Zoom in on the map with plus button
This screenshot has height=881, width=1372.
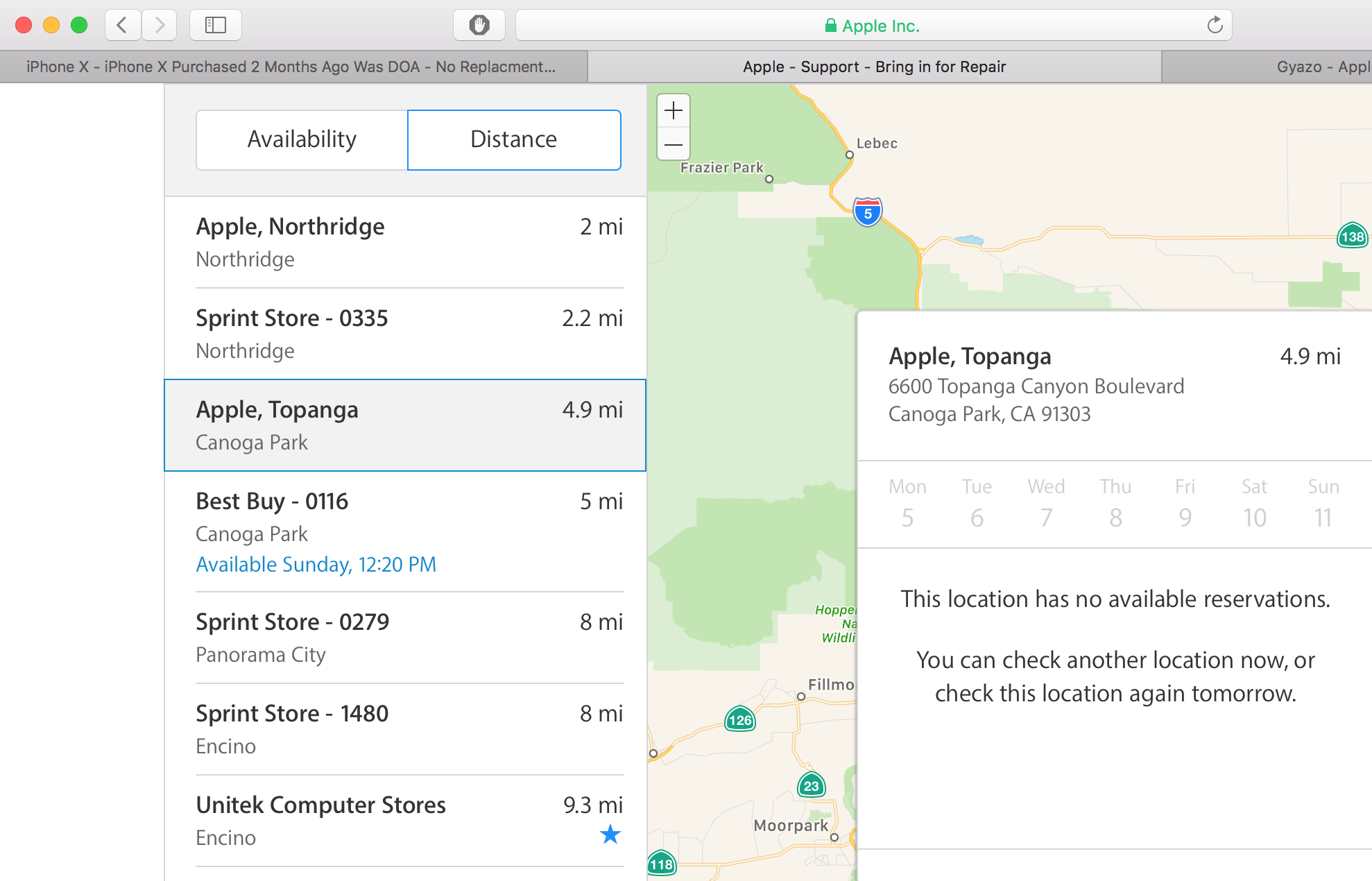pyautogui.click(x=674, y=111)
